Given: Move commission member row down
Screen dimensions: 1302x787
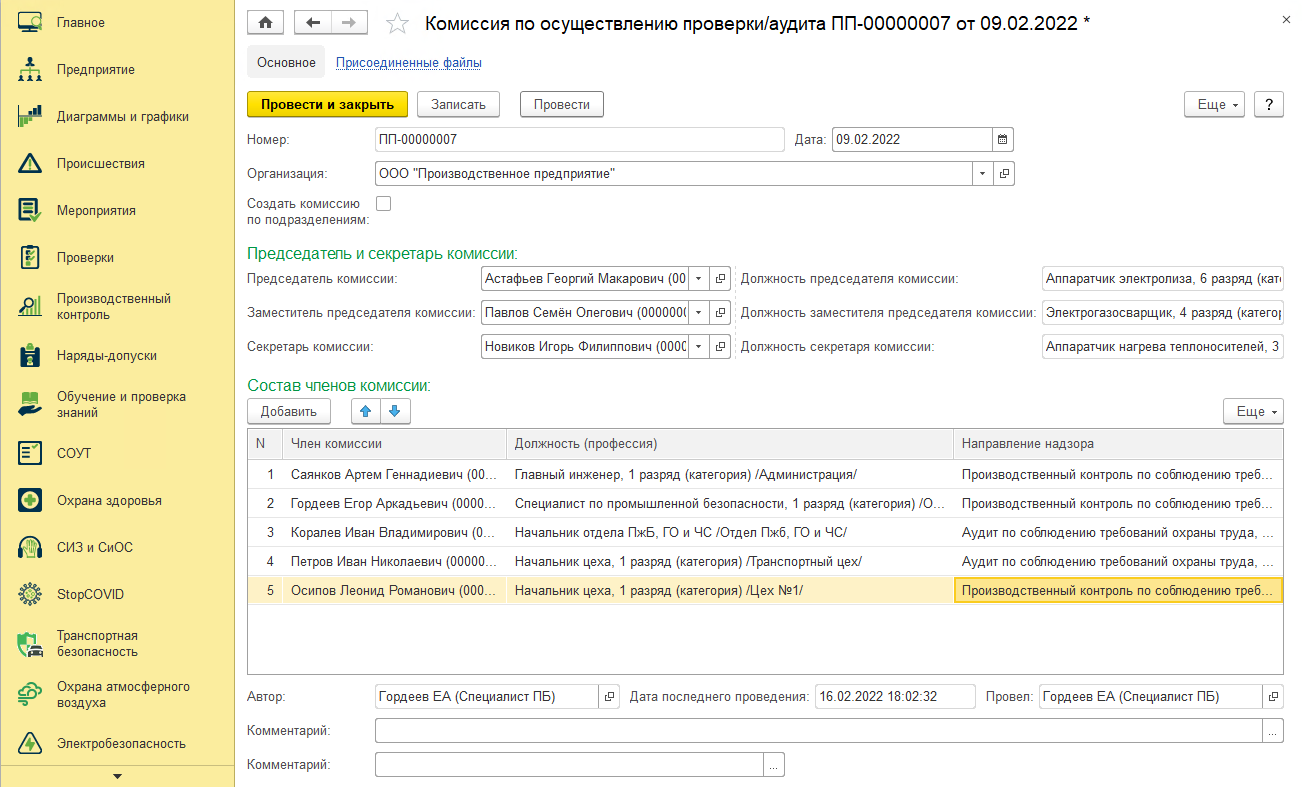Looking at the screenshot, I should (x=394, y=411).
